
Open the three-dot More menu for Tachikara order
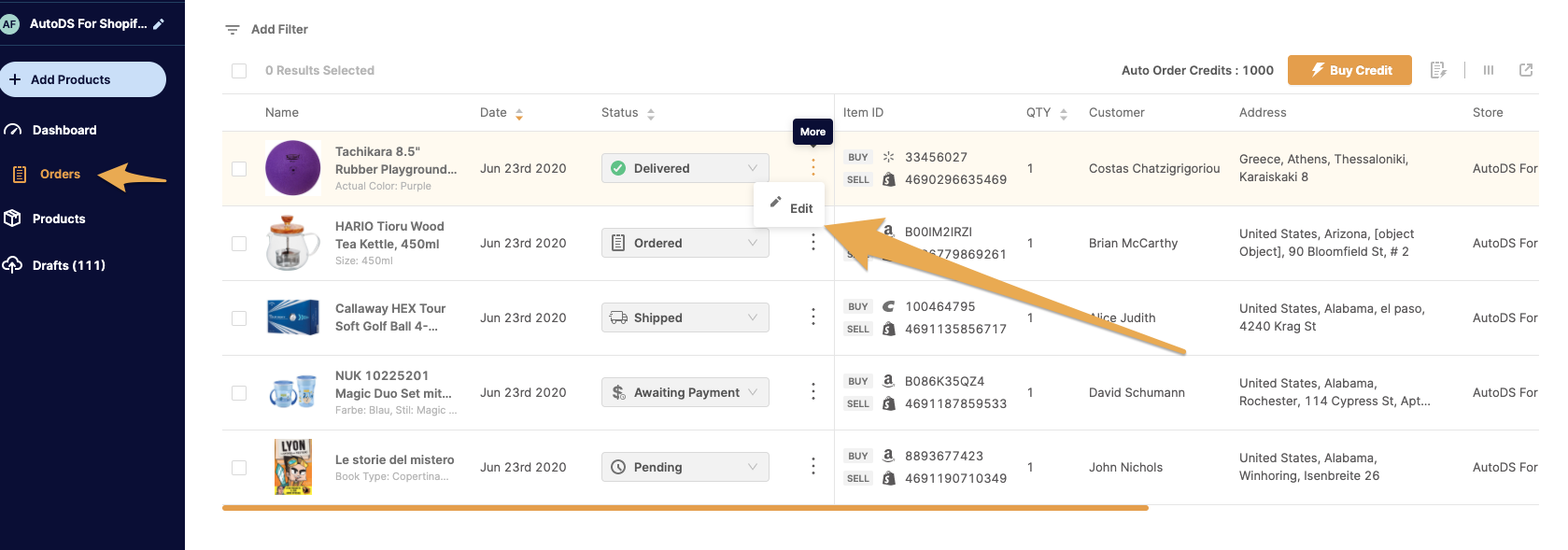(813, 168)
